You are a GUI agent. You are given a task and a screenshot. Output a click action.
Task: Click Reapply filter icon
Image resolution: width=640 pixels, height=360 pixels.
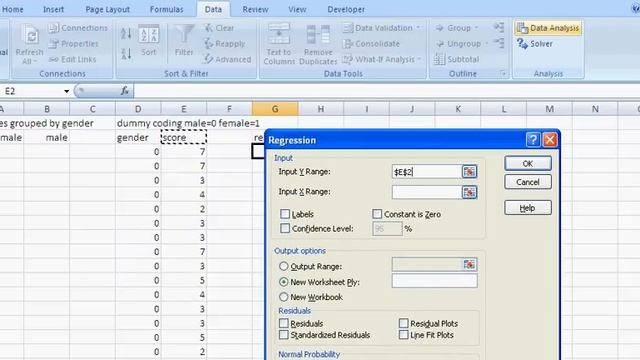224,44
